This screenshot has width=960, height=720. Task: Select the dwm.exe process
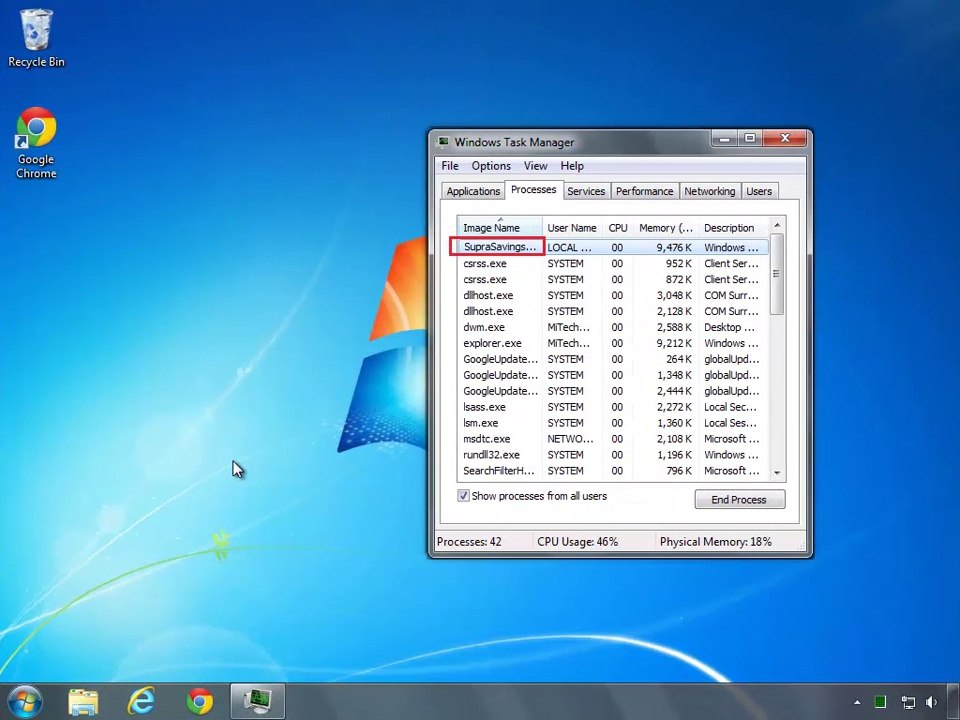[x=613, y=327]
